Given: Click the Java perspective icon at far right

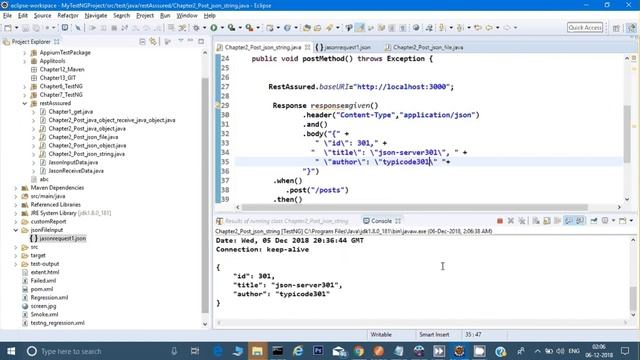Looking at the screenshot, I should coord(631,28).
